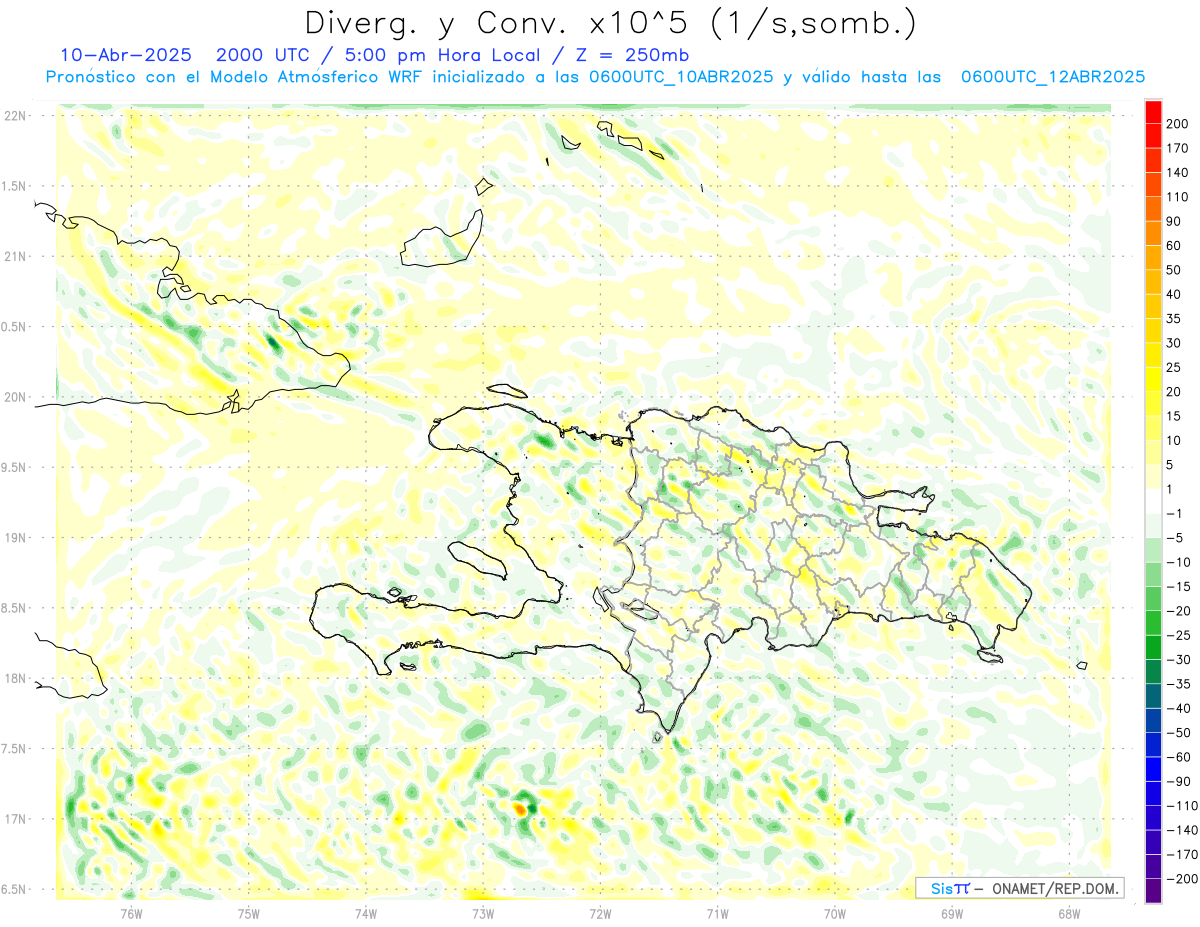This screenshot has height=927, width=1200.
Task: Click the color scale value '-110'
Action: pyautogui.click(x=1182, y=805)
